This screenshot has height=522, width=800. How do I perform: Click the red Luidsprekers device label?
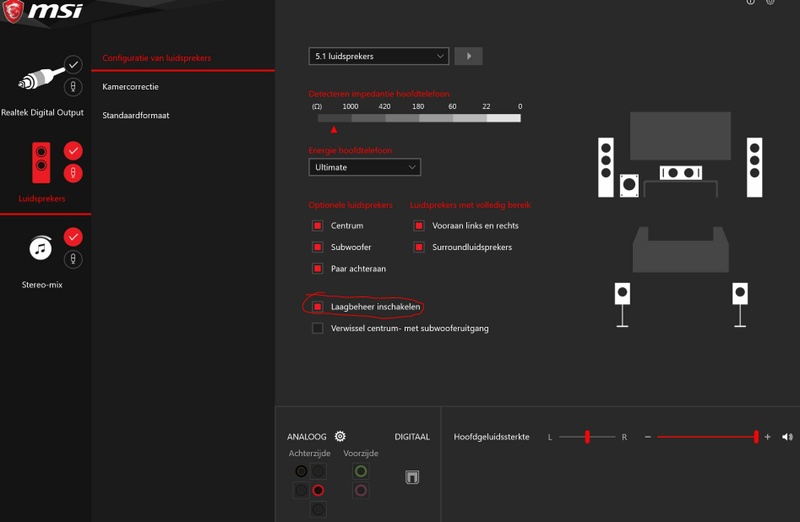pyautogui.click(x=42, y=198)
